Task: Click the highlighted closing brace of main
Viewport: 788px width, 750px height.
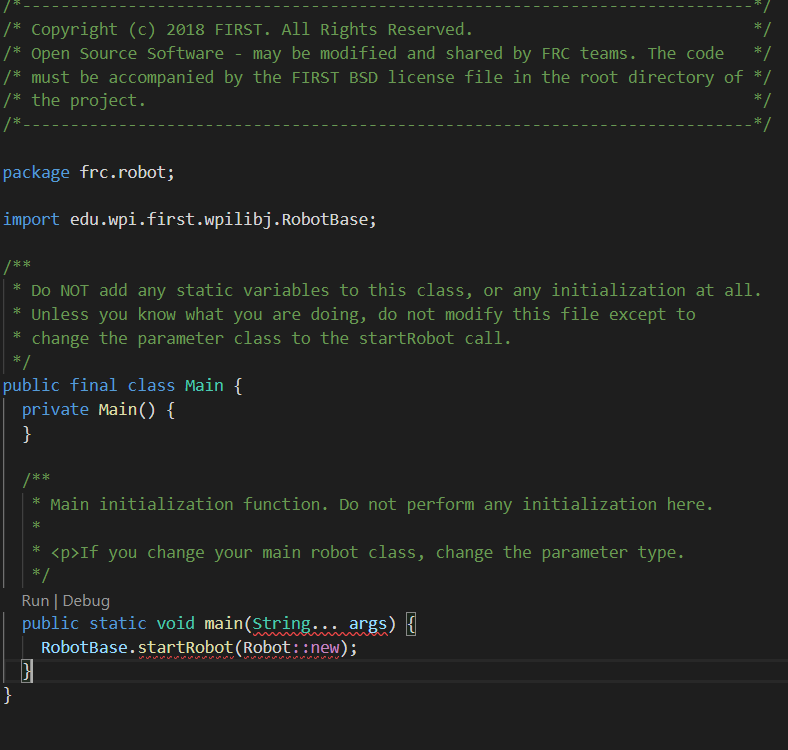Action: [x=27, y=672]
